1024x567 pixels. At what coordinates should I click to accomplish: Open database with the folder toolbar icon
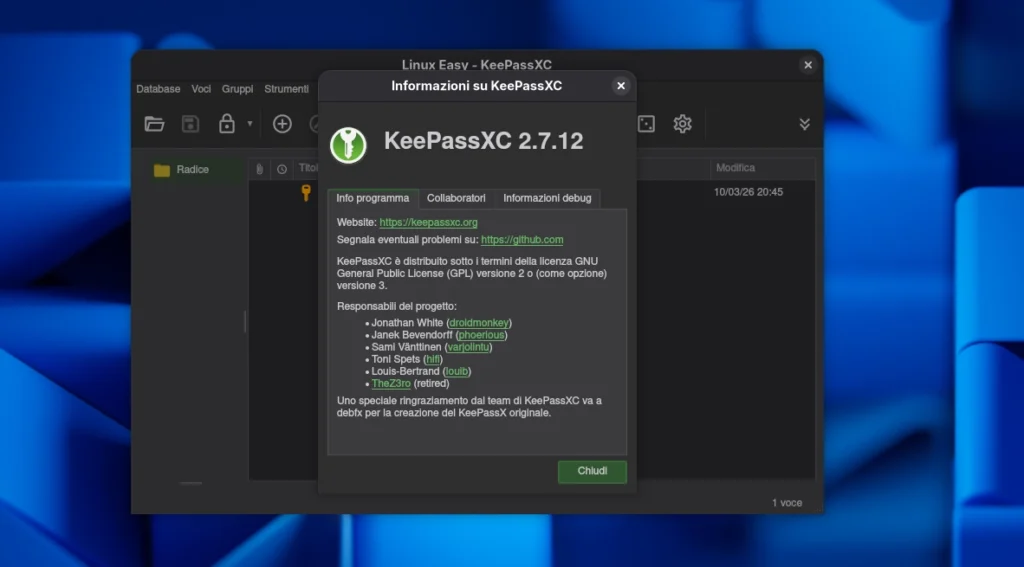(x=154, y=124)
